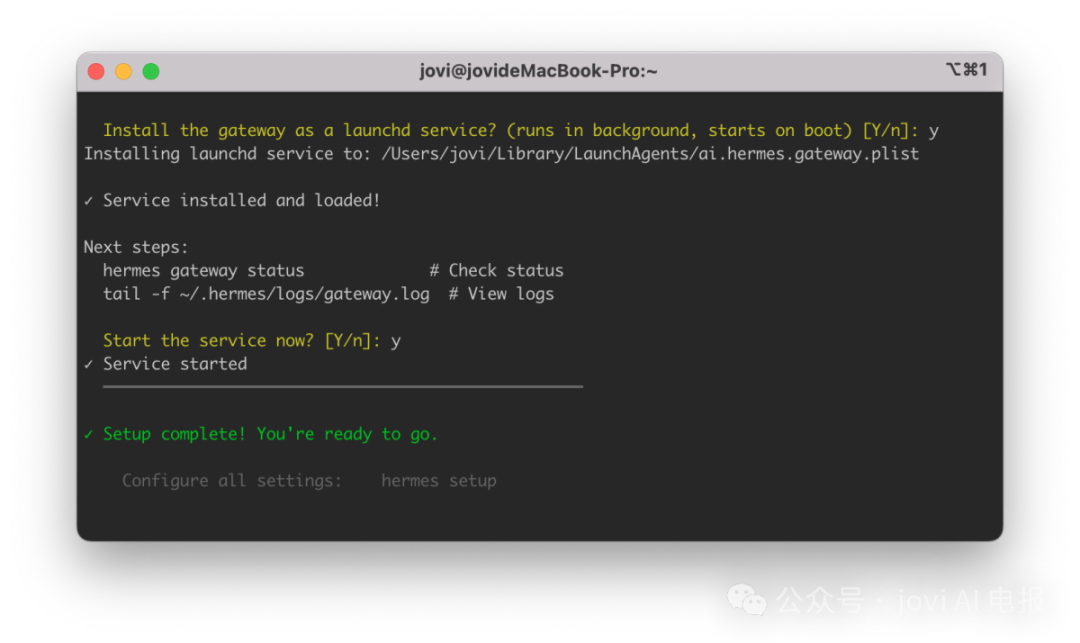The height and width of the screenshot is (643, 1080).
Task: Click the green 'Setup complete! You're ready to go.' line
Action: [x=261, y=434]
